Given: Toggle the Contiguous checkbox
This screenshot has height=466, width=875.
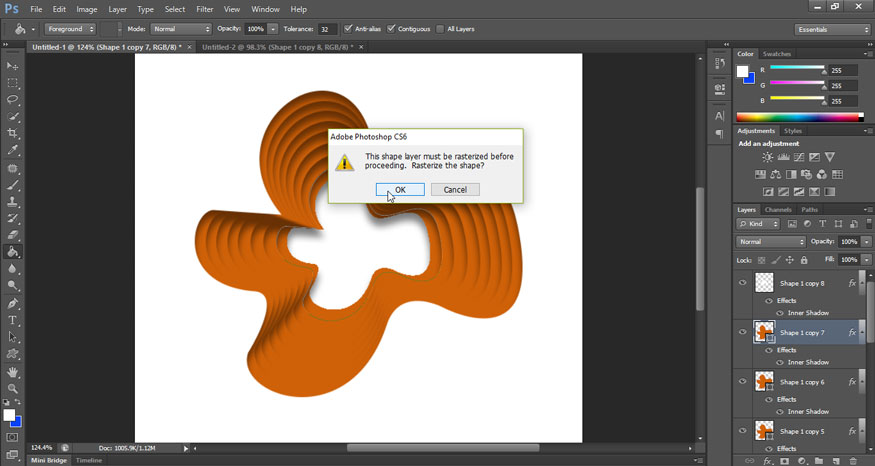Looking at the screenshot, I should coord(391,28).
